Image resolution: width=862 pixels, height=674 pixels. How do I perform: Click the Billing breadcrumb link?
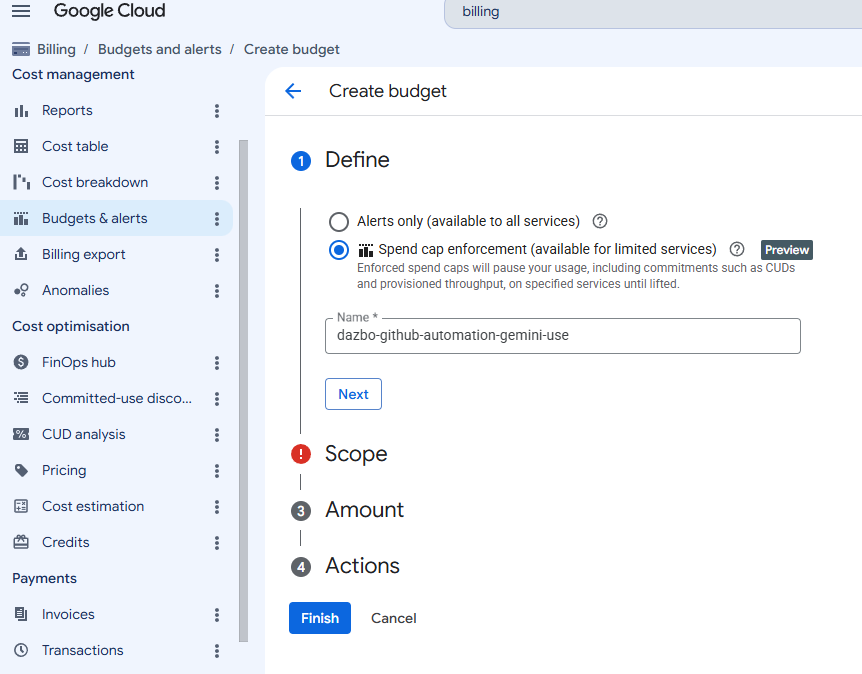pyautogui.click(x=56, y=49)
